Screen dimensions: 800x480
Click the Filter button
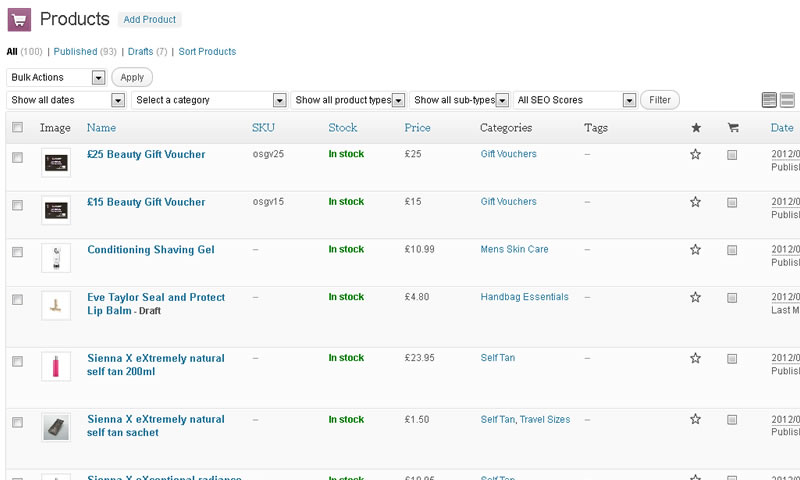point(660,100)
